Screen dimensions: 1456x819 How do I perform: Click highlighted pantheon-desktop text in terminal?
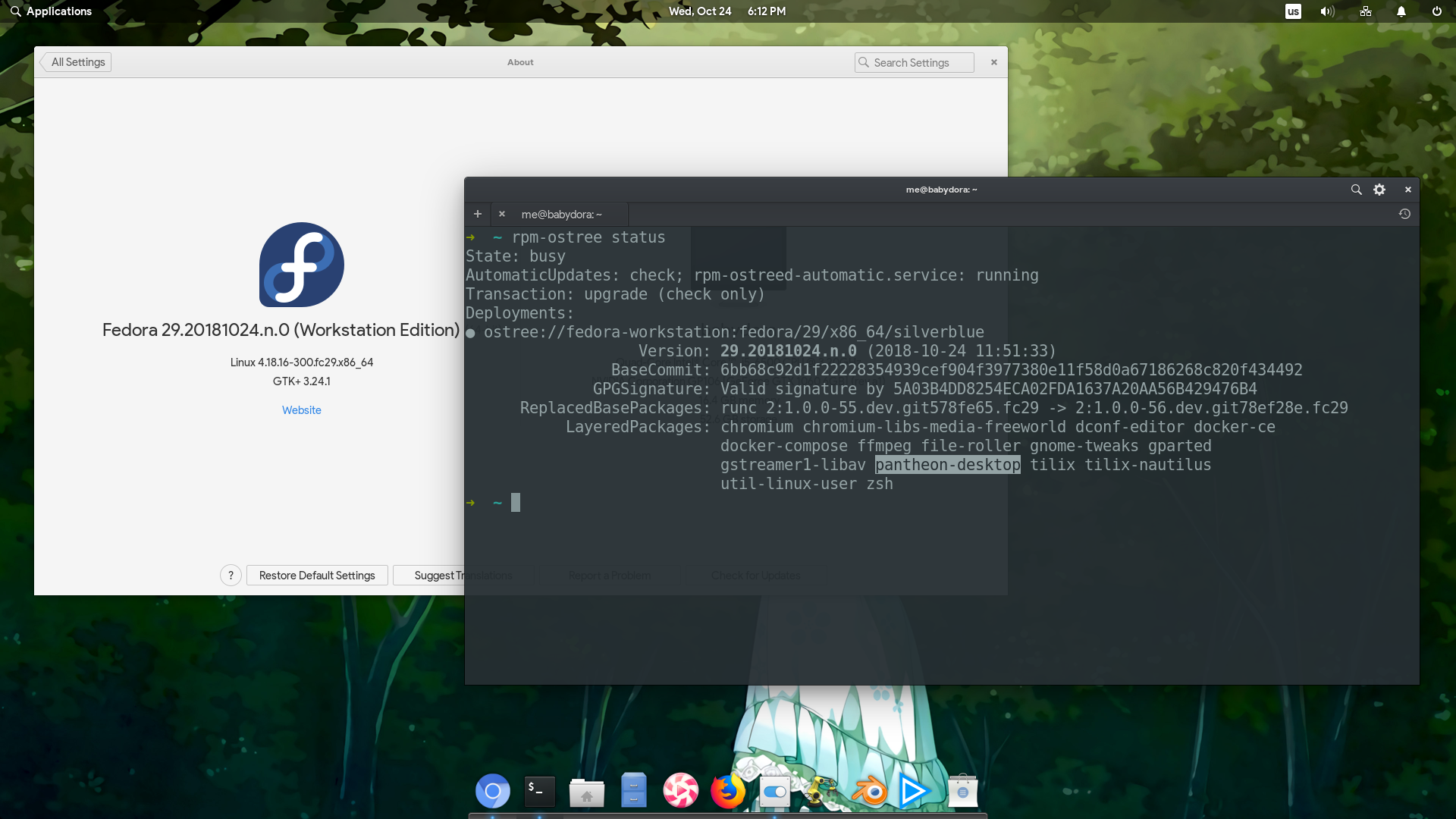[948, 465]
